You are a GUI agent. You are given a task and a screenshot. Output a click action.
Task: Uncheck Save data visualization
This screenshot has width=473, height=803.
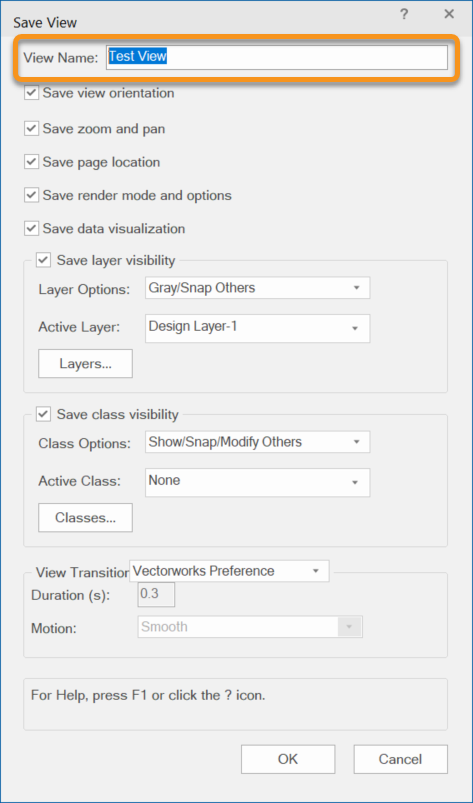pos(32,228)
